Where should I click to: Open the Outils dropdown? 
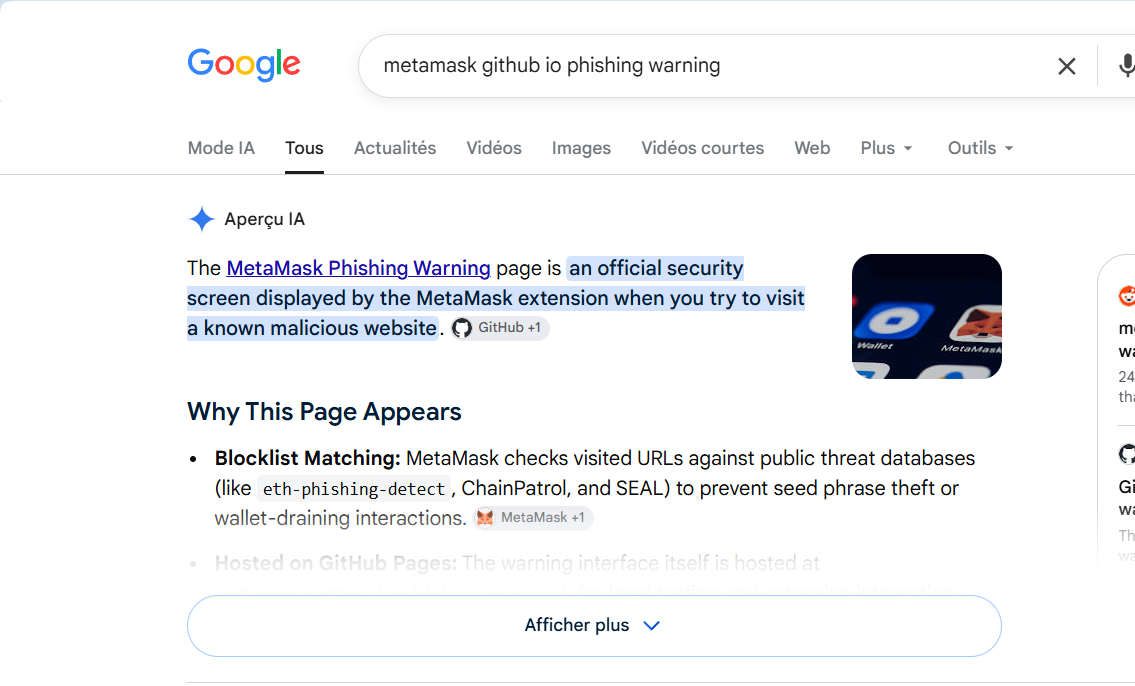[980, 148]
